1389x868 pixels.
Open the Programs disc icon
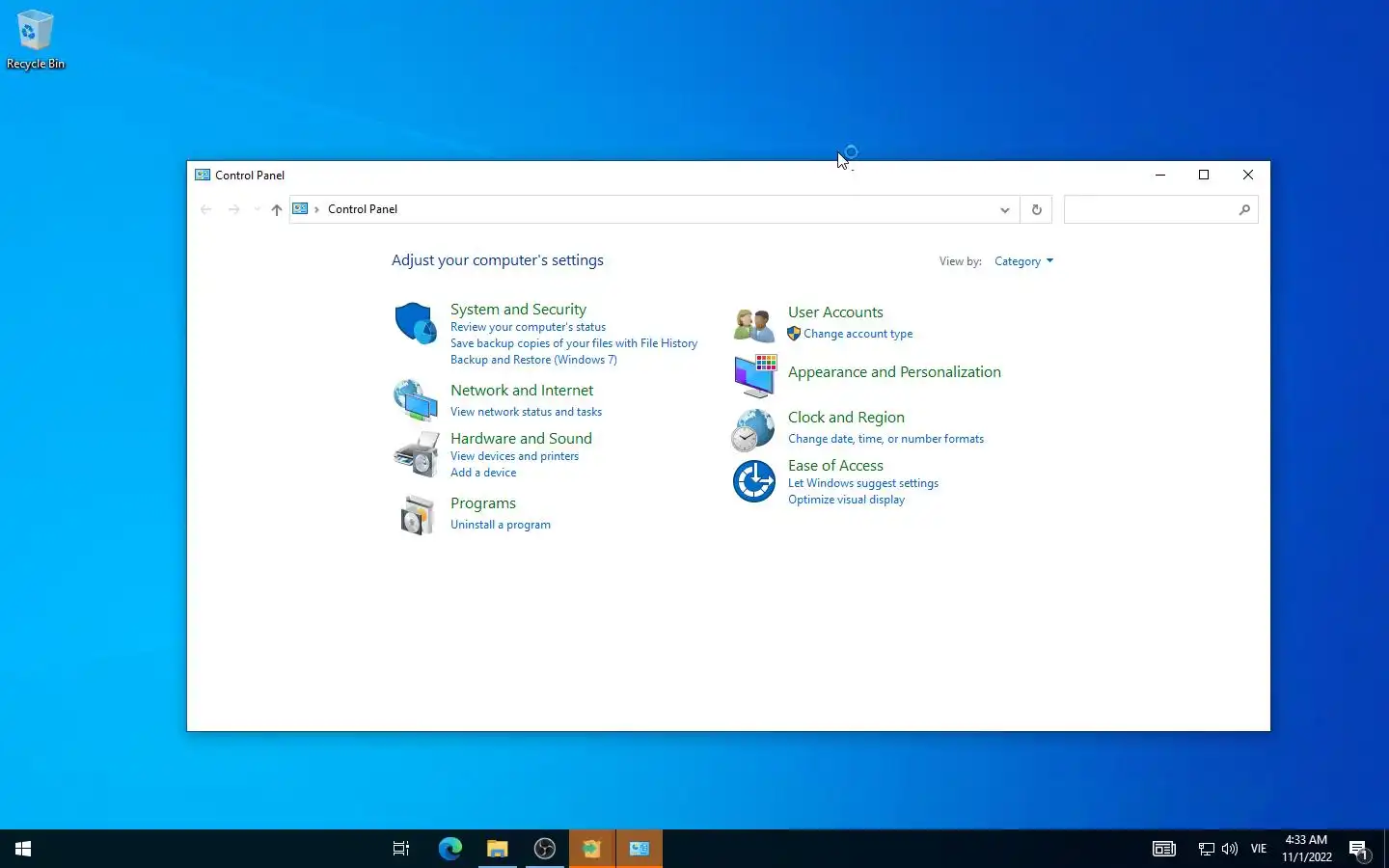[416, 514]
